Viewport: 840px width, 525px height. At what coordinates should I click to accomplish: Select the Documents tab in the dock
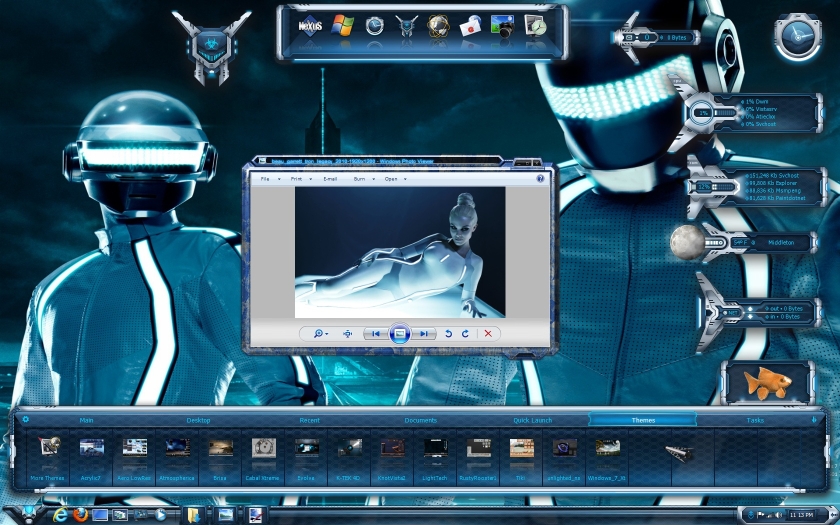(x=420, y=420)
